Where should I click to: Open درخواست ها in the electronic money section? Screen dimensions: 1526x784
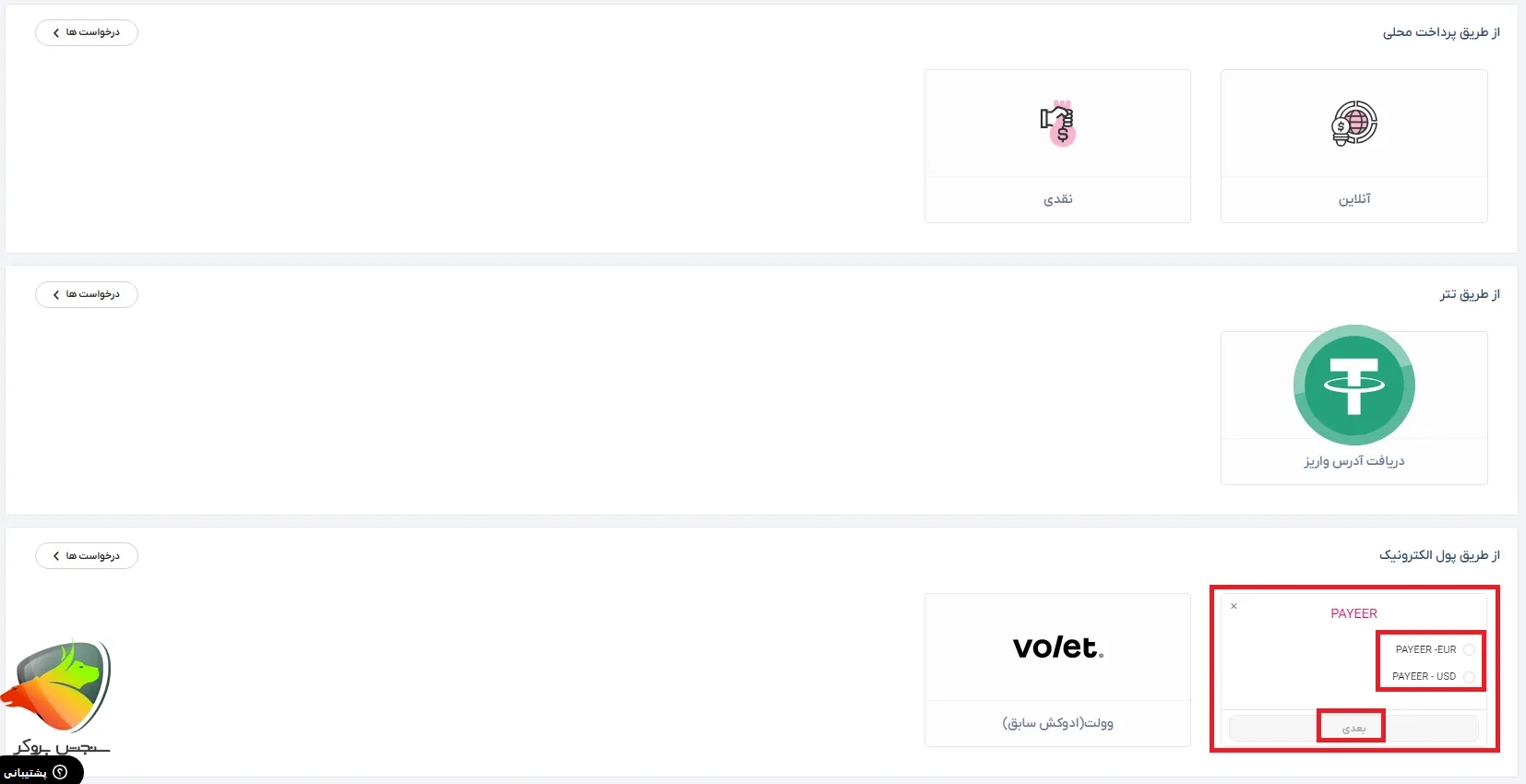pyautogui.click(x=87, y=556)
